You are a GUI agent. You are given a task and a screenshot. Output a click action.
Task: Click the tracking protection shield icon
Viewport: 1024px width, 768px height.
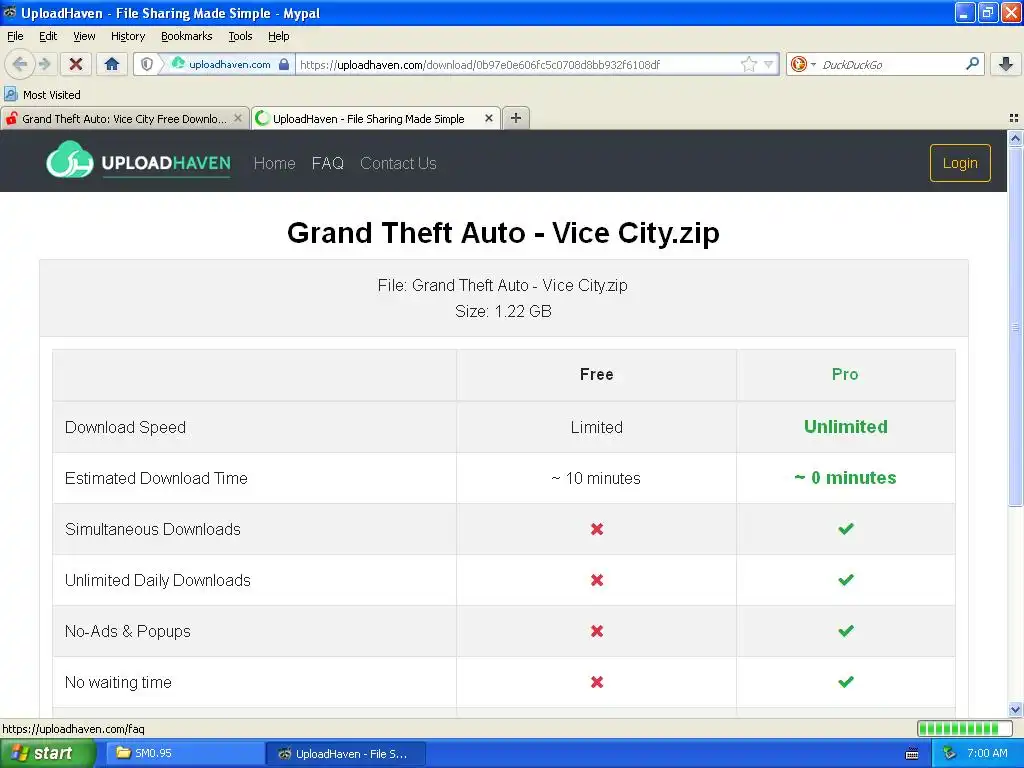tap(147, 64)
